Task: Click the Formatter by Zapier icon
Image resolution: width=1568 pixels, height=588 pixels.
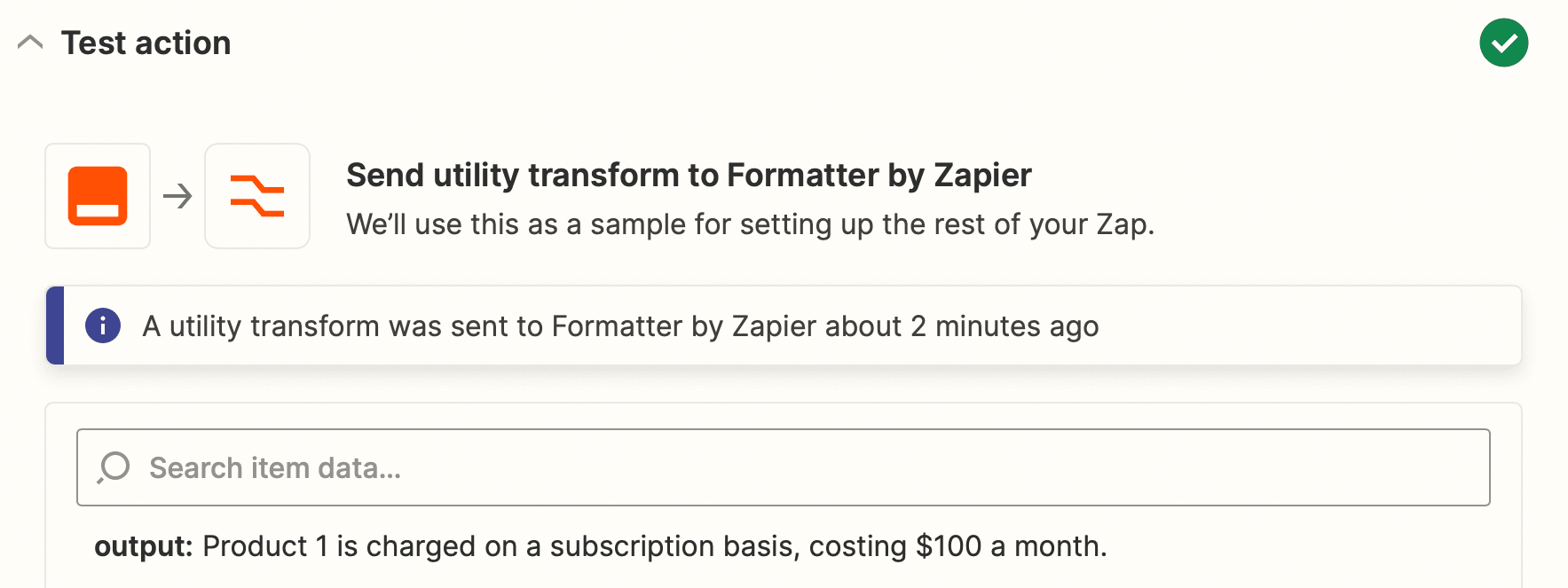Action: [x=257, y=196]
